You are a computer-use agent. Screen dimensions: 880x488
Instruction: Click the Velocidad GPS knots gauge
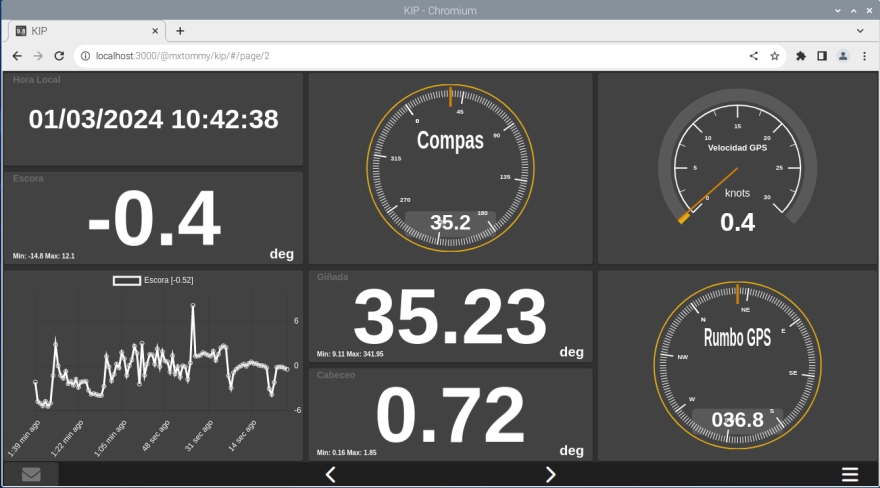[x=737, y=167]
